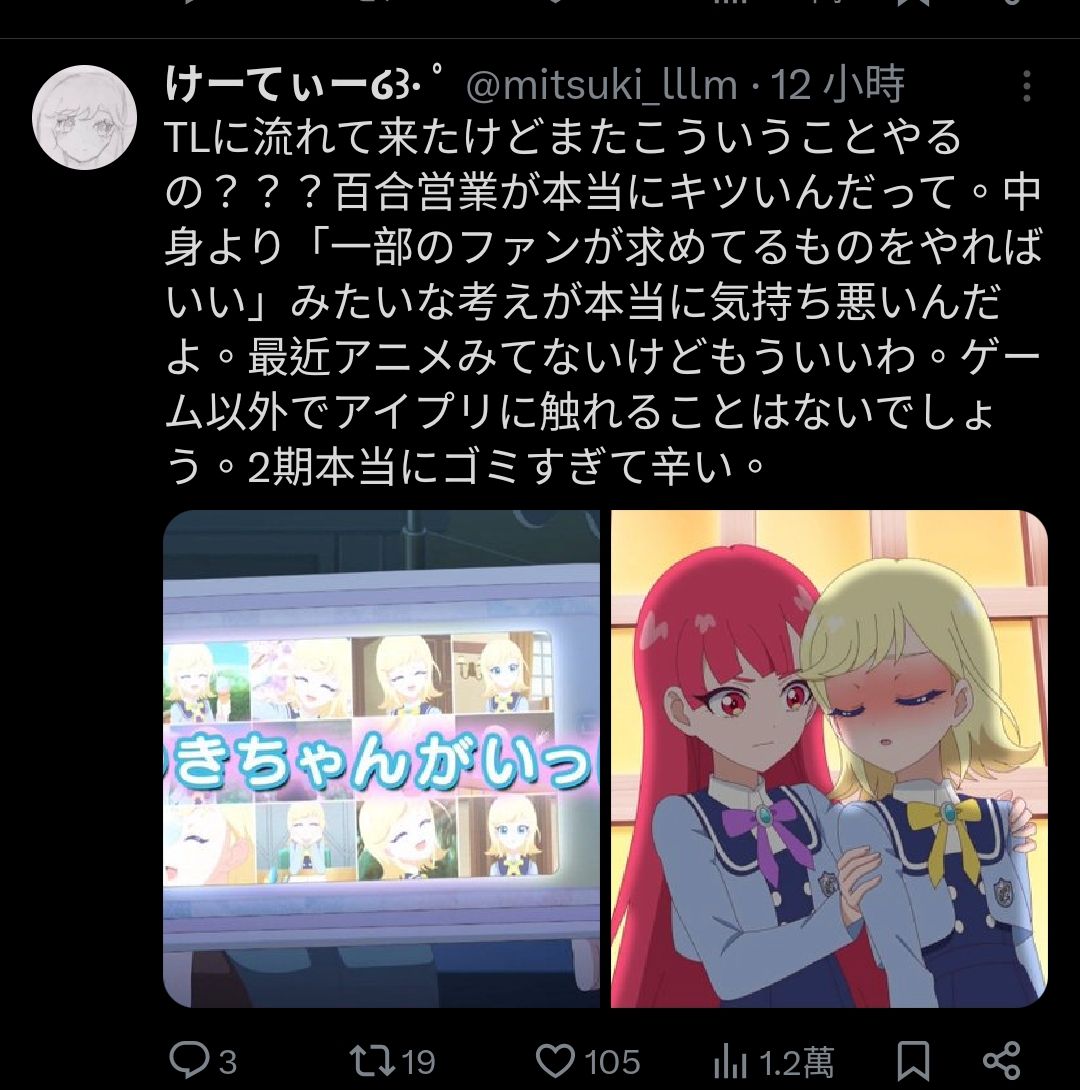1080x1090 pixels.
Task: Open right image of red-haired and blonde girls
Action: click(x=828, y=758)
